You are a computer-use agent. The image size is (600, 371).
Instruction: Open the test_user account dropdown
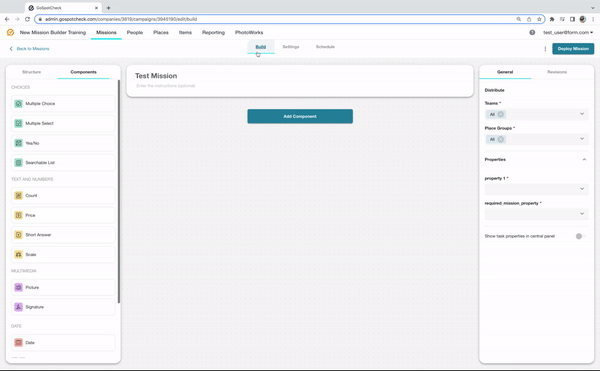568,33
